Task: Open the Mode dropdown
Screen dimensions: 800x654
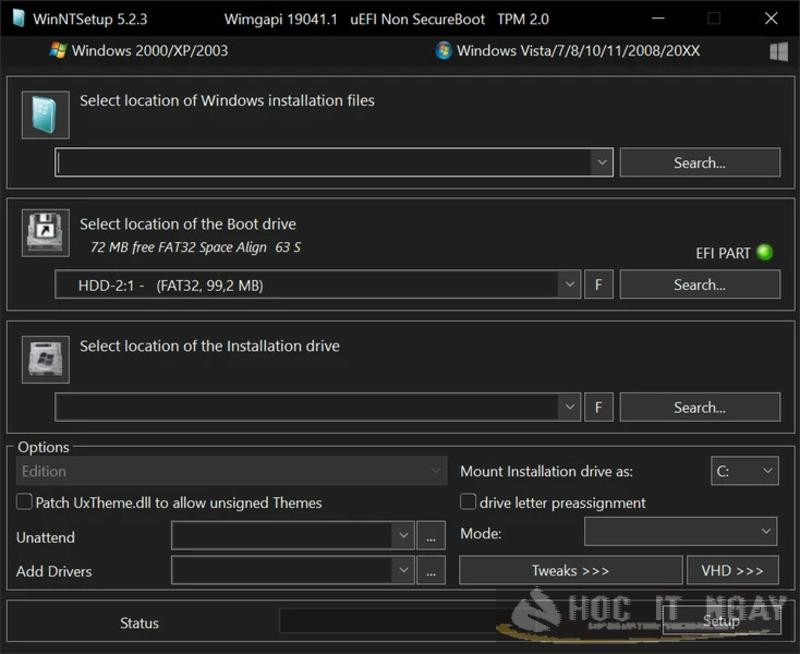Action: coord(681,532)
